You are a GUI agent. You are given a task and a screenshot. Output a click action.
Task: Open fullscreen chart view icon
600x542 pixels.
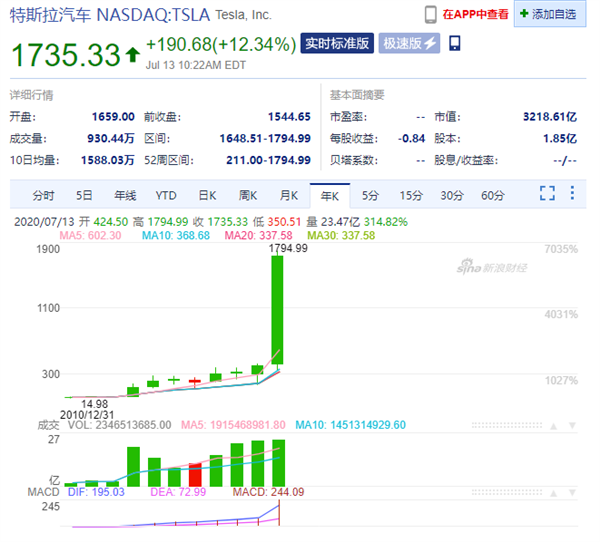pyautogui.click(x=547, y=193)
